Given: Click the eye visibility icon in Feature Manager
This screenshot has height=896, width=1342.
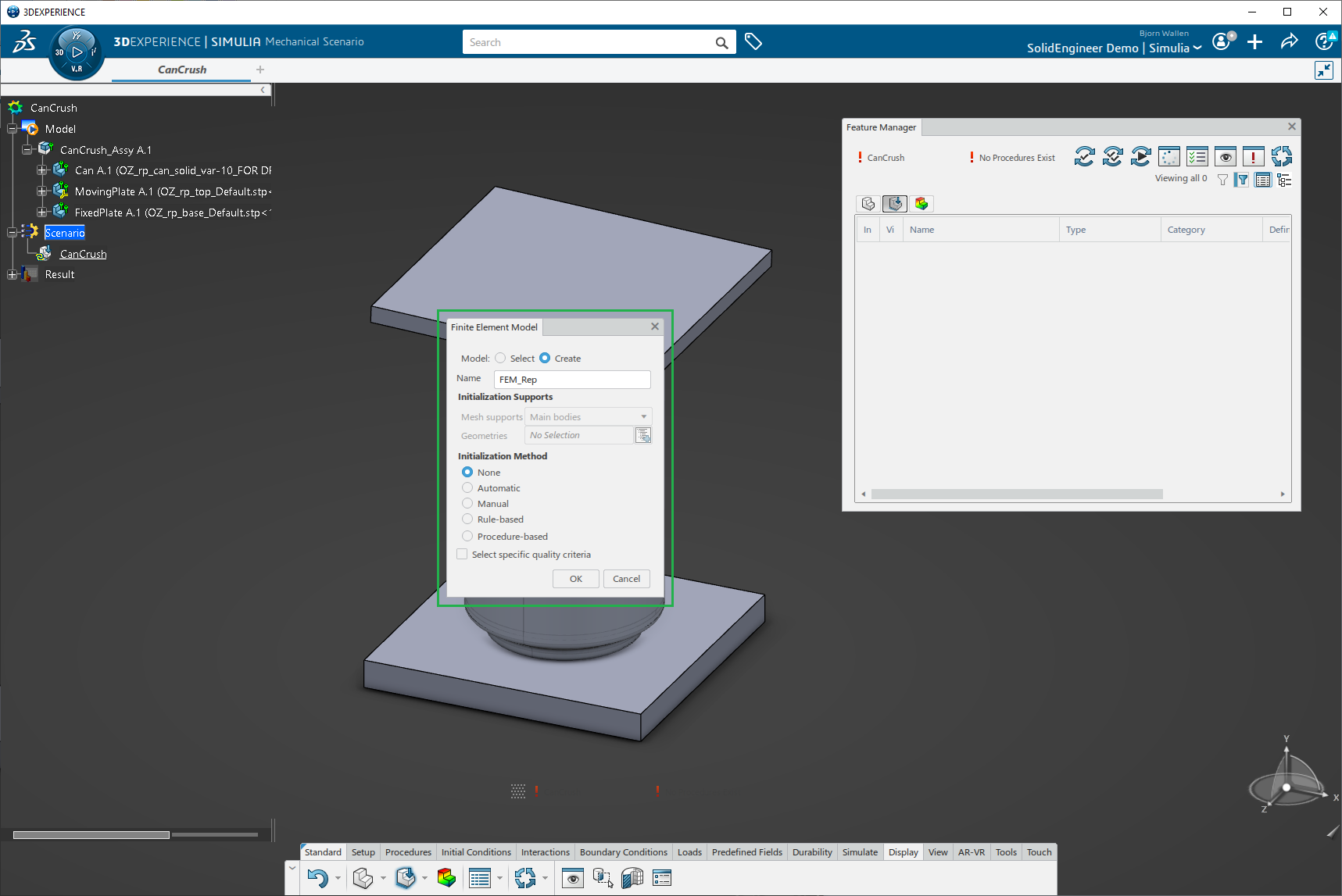Looking at the screenshot, I should tap(1226, 157).
